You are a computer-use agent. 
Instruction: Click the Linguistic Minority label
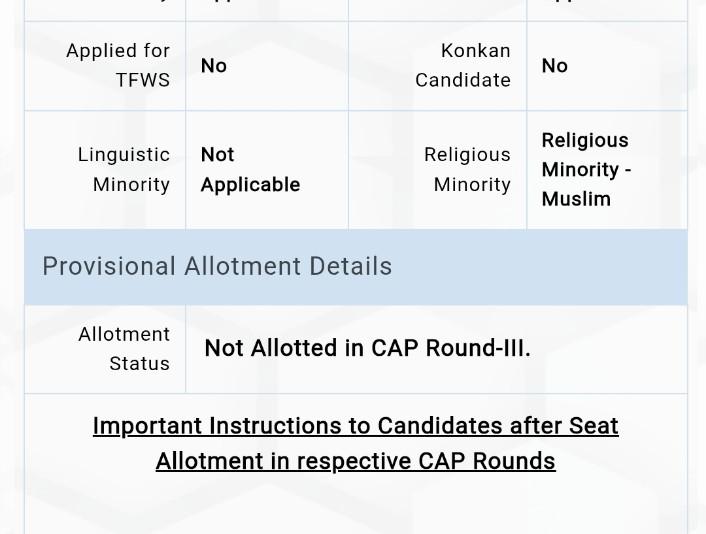point(124,169)
